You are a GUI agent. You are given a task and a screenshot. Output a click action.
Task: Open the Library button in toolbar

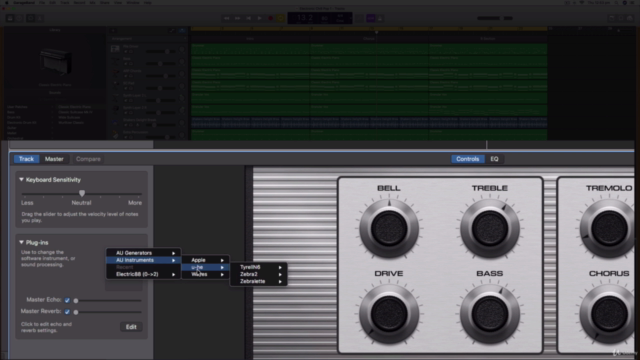(10, 18)
